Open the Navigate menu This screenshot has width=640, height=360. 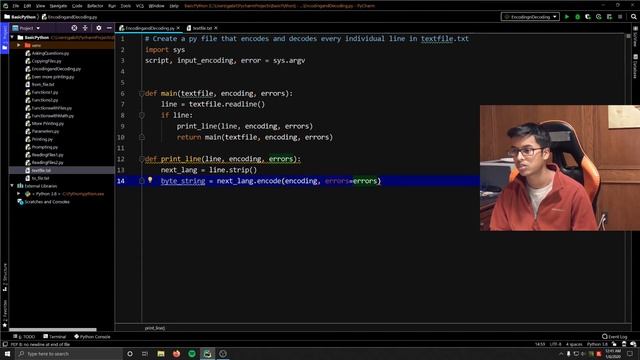coord(58,6)
